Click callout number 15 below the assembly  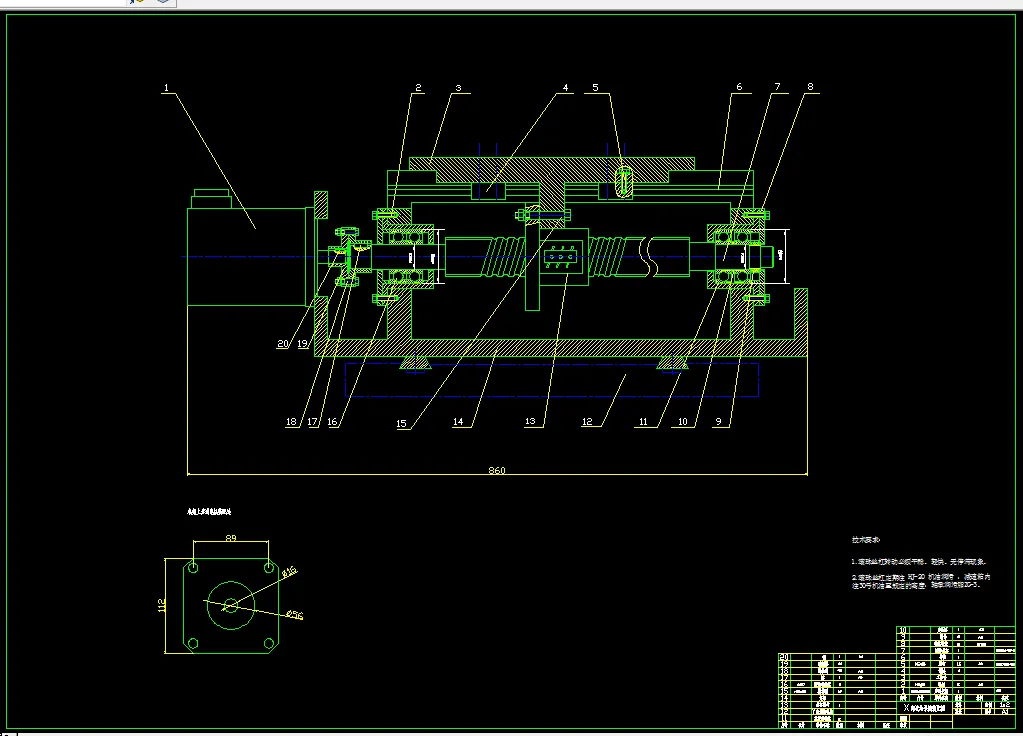coord(401,423)
